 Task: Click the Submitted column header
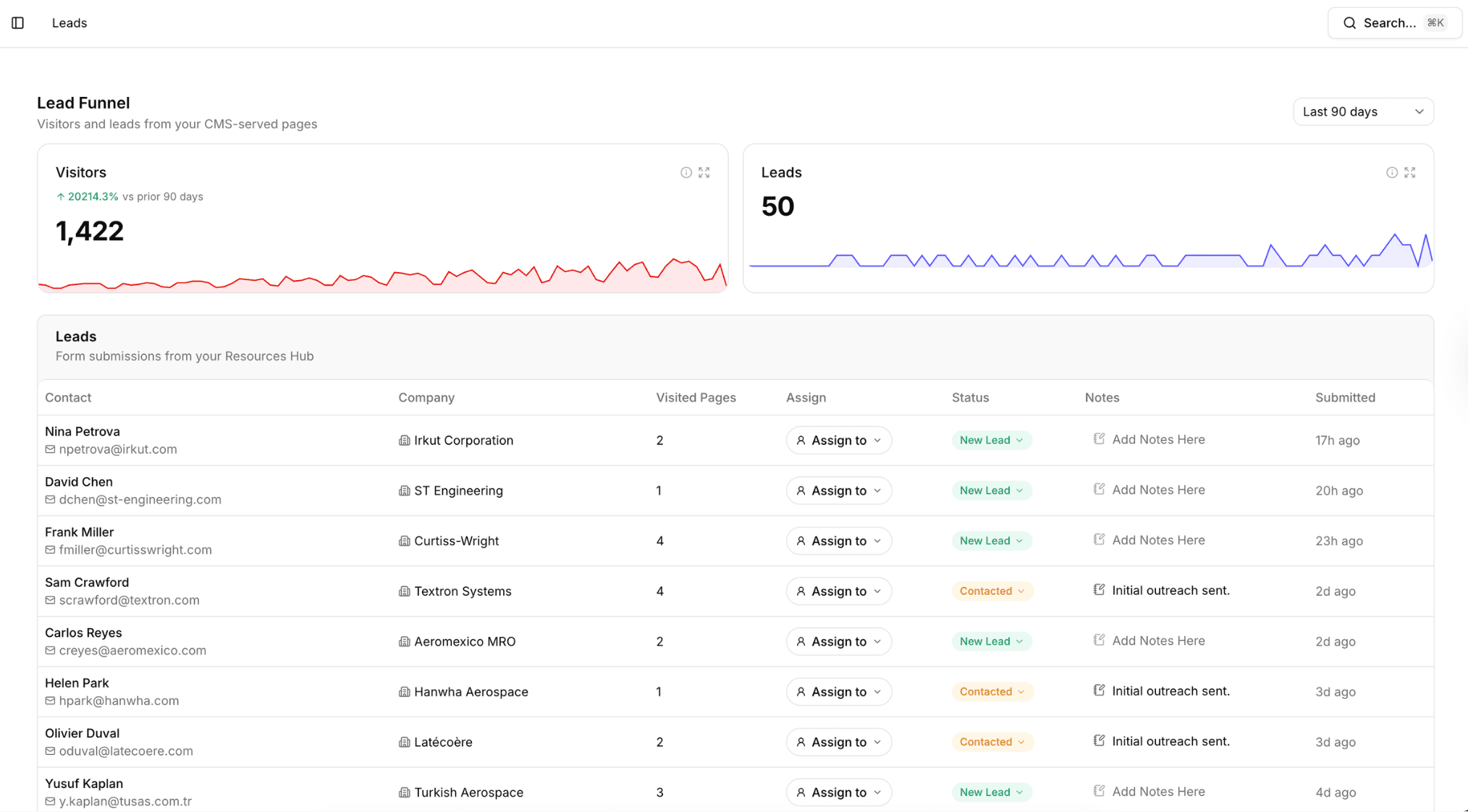pos(1345,397)
